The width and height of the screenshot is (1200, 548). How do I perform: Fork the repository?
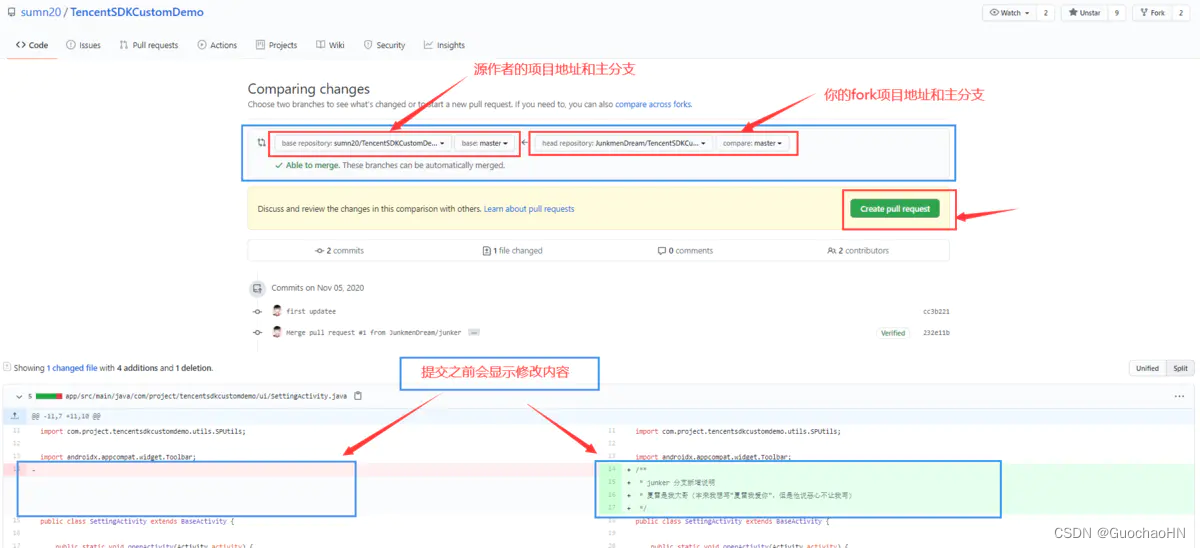(1152, 13)
